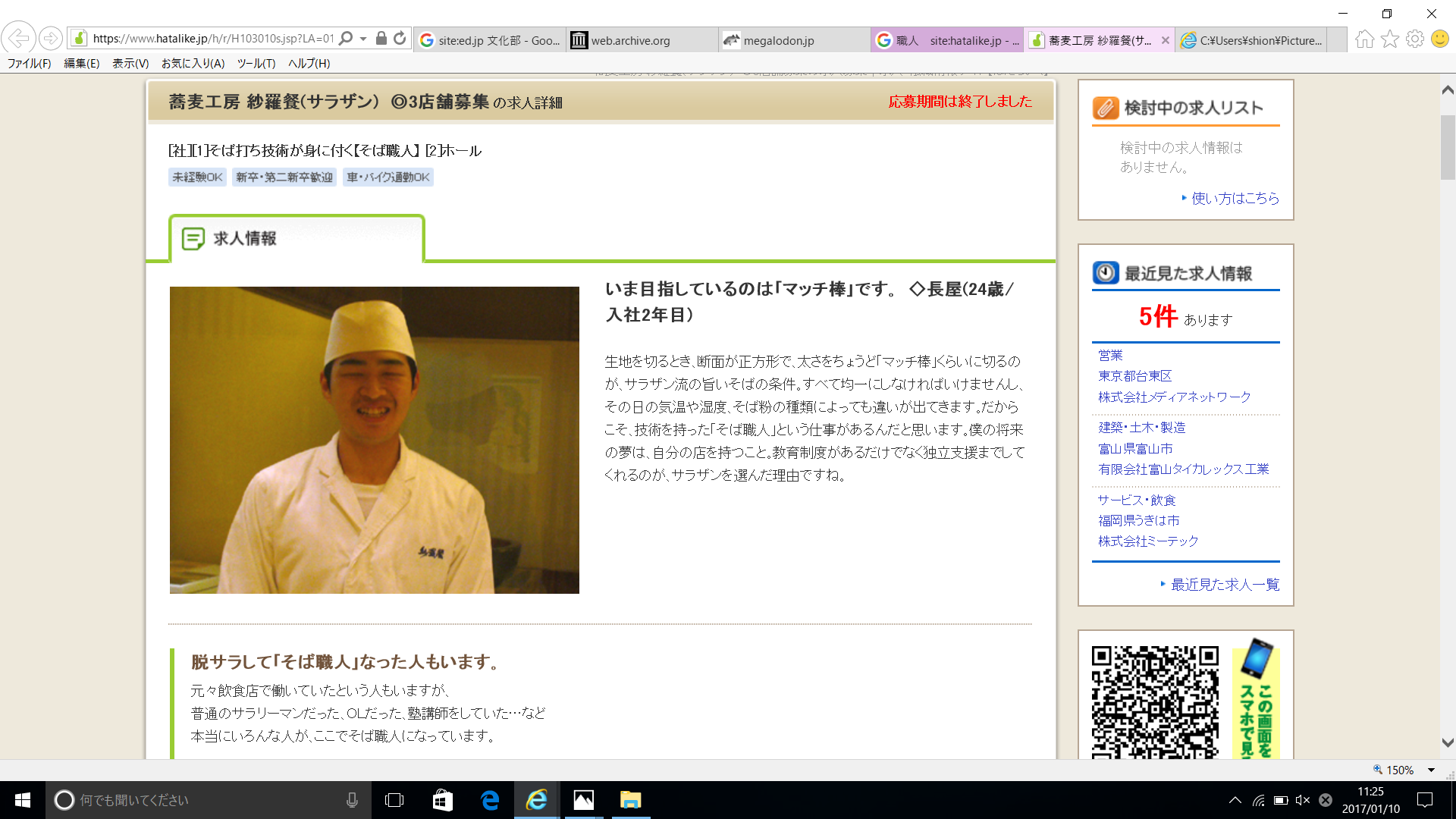Click the security lock icon
Viewport: 1456px width, 819px height.
tap(381, 38)
